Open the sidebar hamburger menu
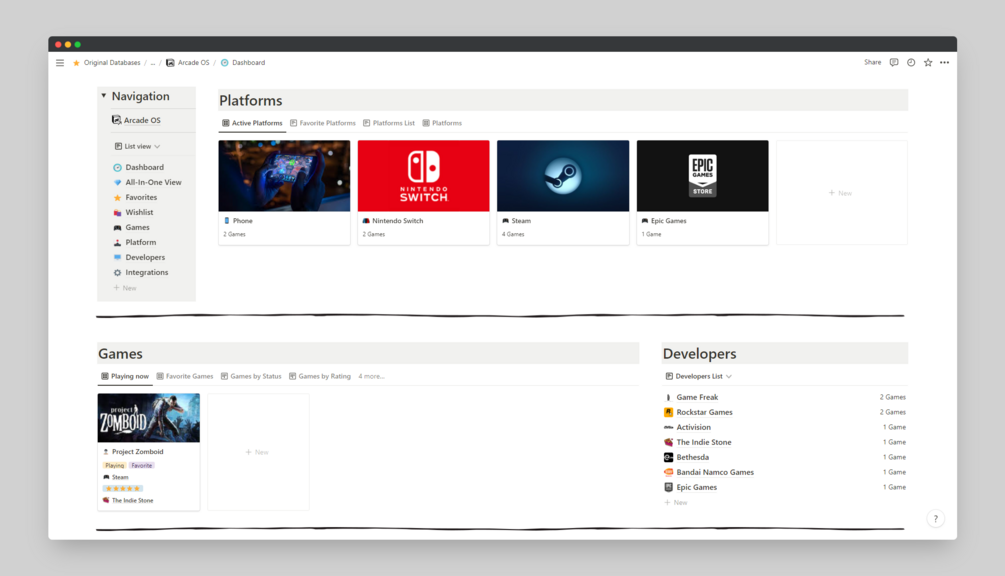The width and height of the screenshot is (1005, 576). click(x=60, y=63)
